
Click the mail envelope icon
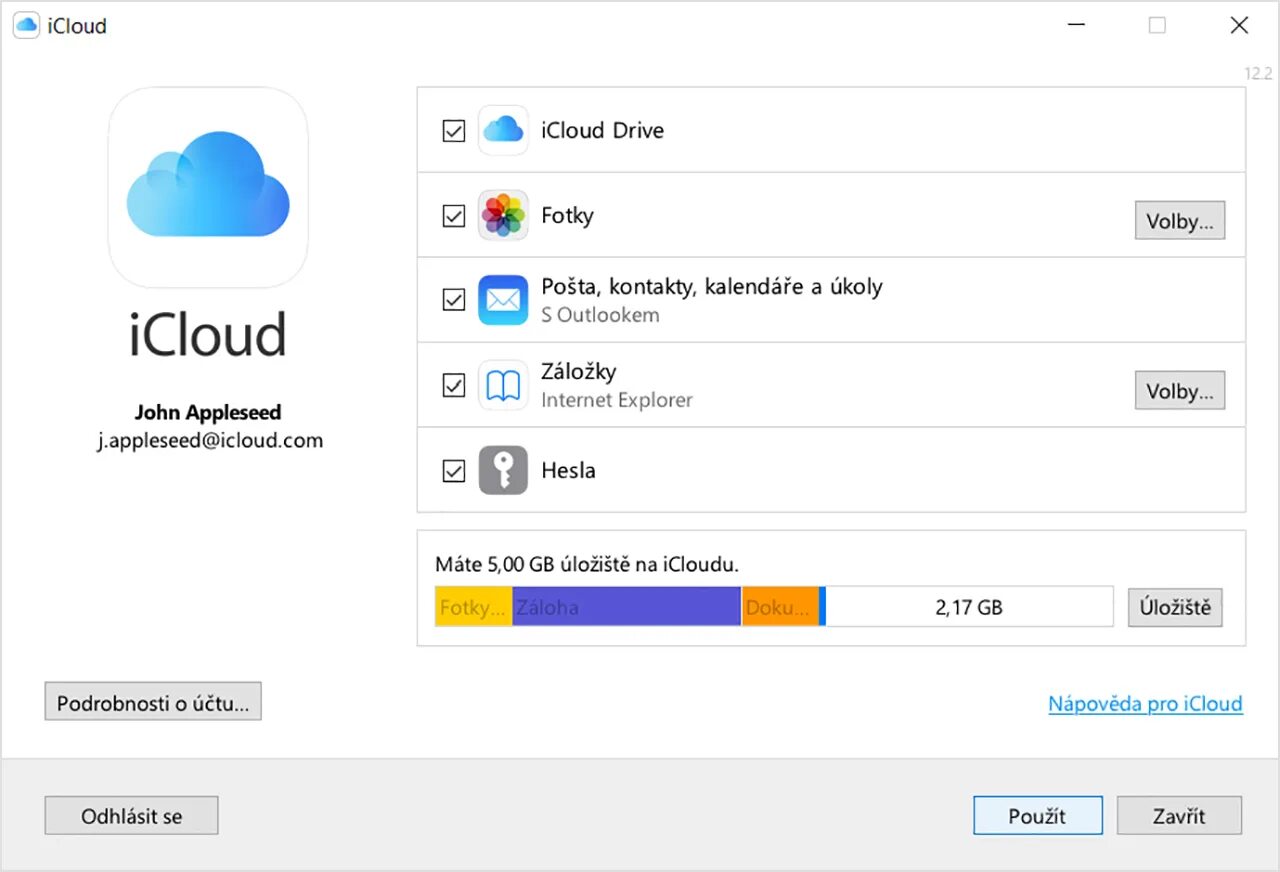click(503, 300)
